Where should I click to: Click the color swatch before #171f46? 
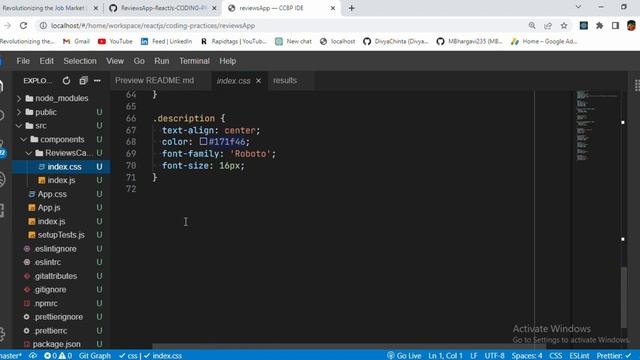click(203, 142)
